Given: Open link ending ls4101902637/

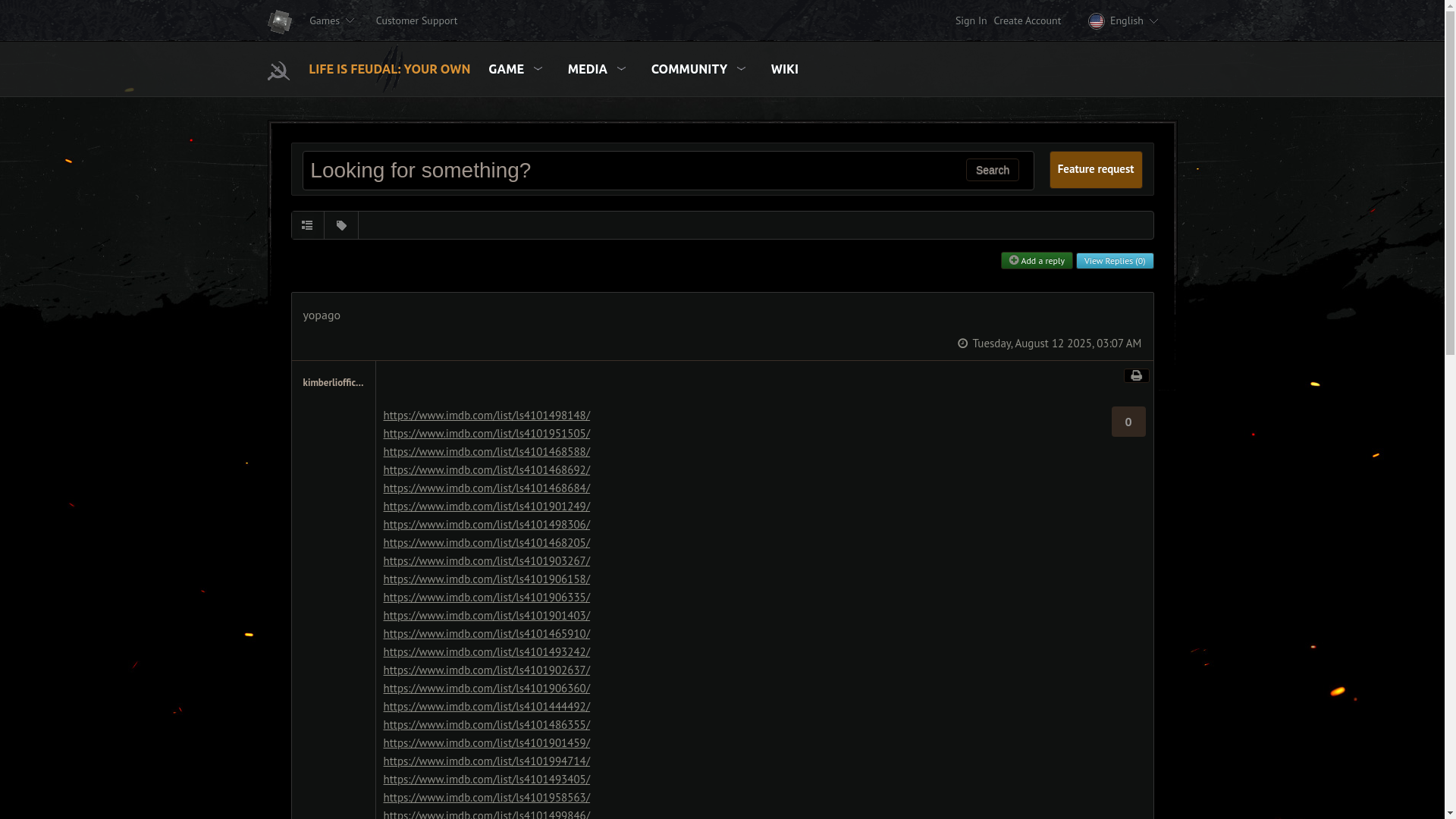Looking at the screenshot, I should click(486, 670).
